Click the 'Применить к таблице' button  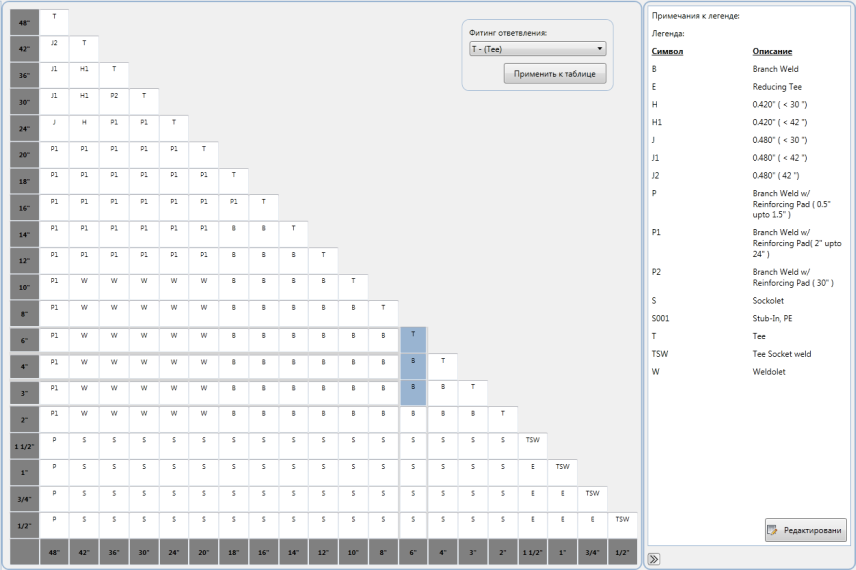pos(555,74)
